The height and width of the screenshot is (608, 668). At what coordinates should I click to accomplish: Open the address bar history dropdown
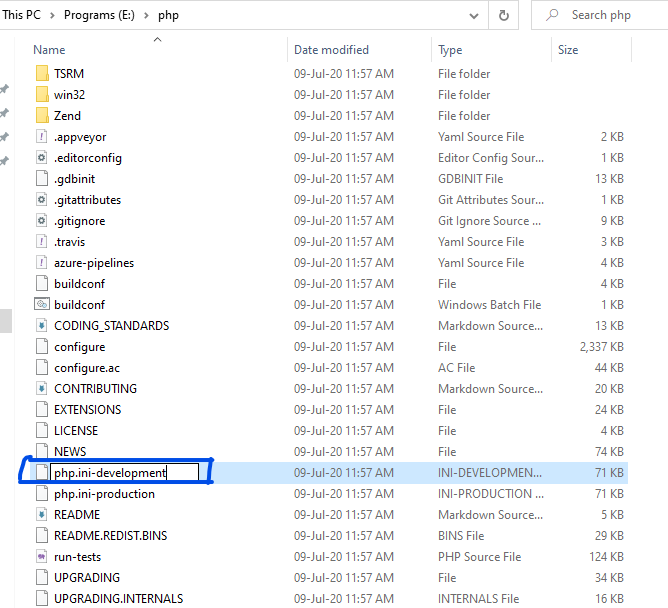pos(473,16)
